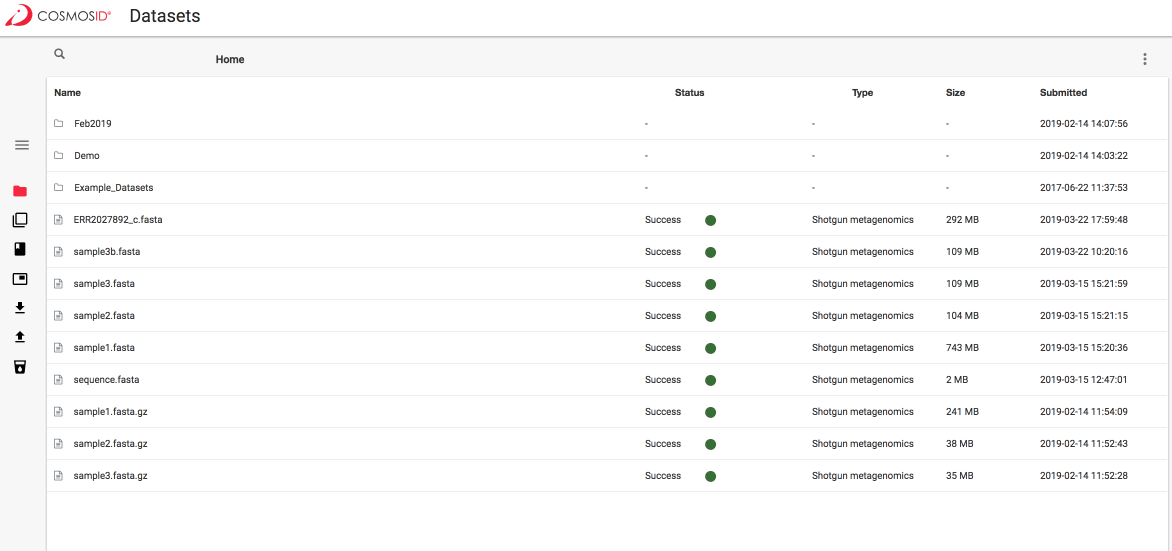Open sample2.fasta dataset name
The image size is (1172, 551).
point(104,315)
